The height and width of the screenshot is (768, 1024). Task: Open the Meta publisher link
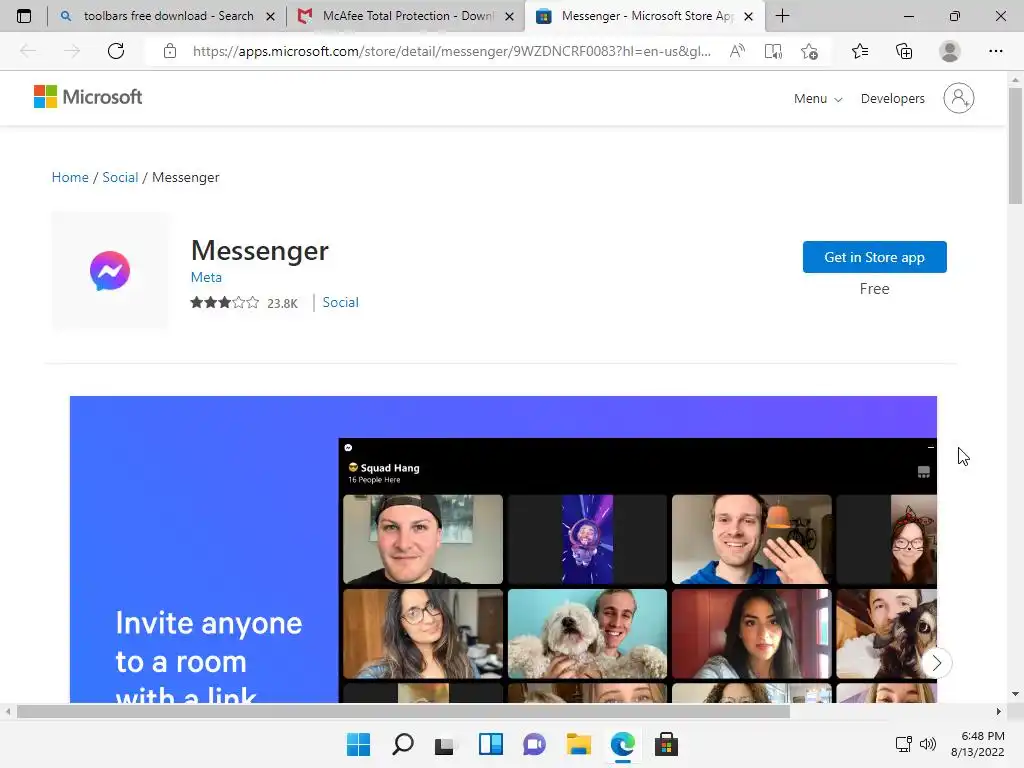pyautogui.click(x=206, y=277)
